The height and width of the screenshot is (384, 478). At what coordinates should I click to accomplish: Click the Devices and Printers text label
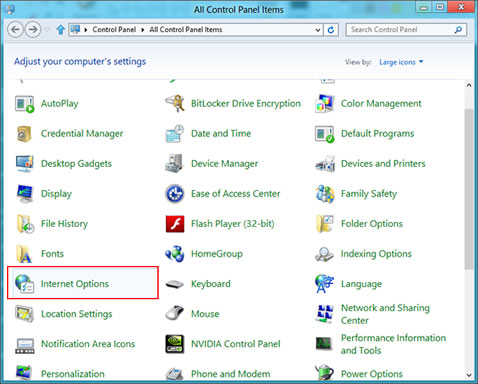coord(383,163)
